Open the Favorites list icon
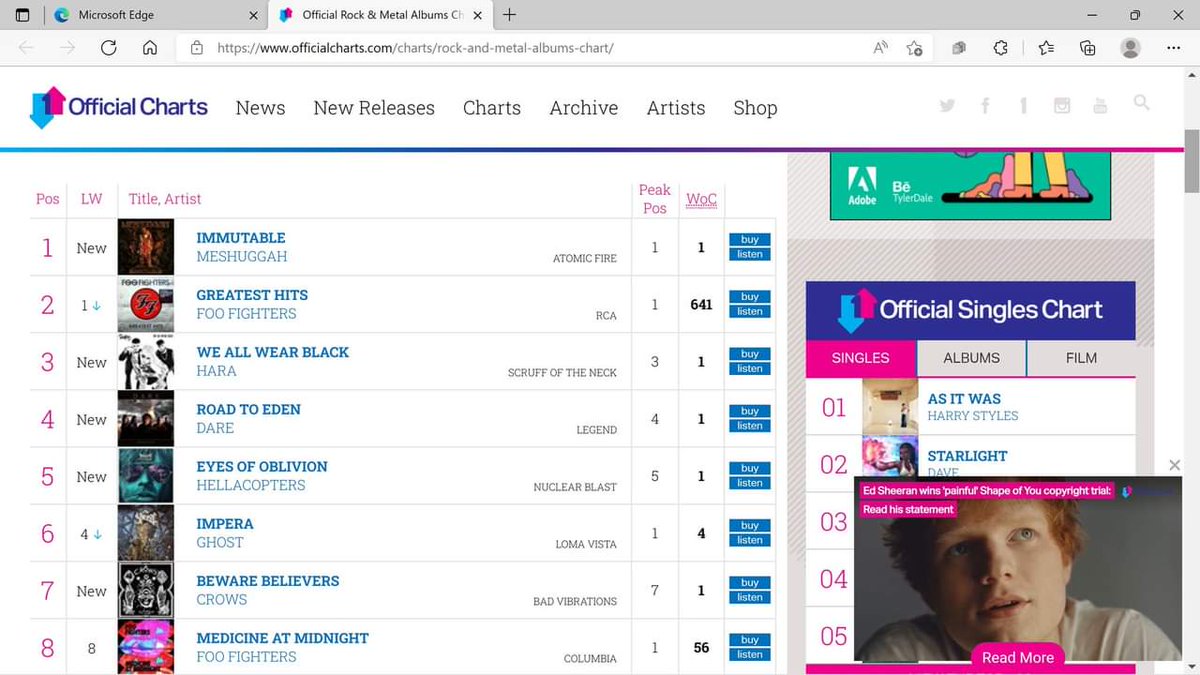This screenshot has width=1200, height=675. tap(1046, 48)
